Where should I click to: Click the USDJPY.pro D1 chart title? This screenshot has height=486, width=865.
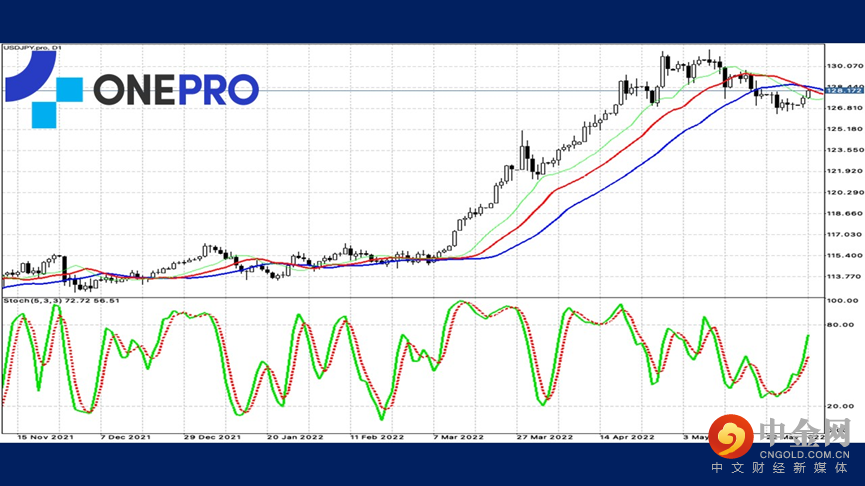33,48
